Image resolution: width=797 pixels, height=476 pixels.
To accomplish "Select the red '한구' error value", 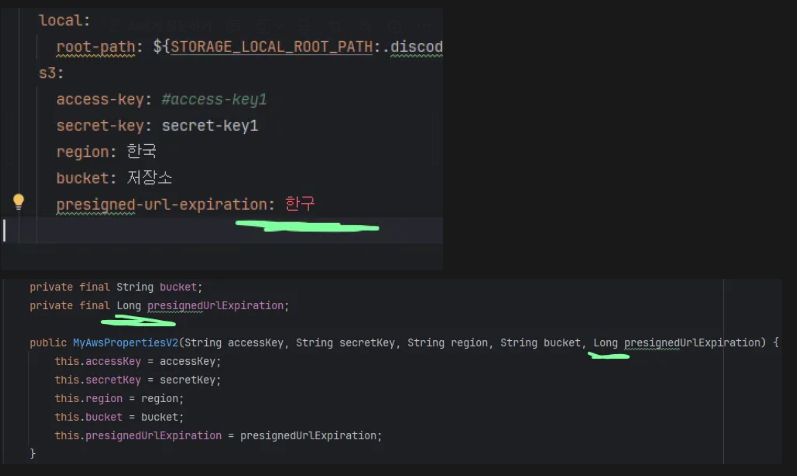I will (x=300, y=203).
